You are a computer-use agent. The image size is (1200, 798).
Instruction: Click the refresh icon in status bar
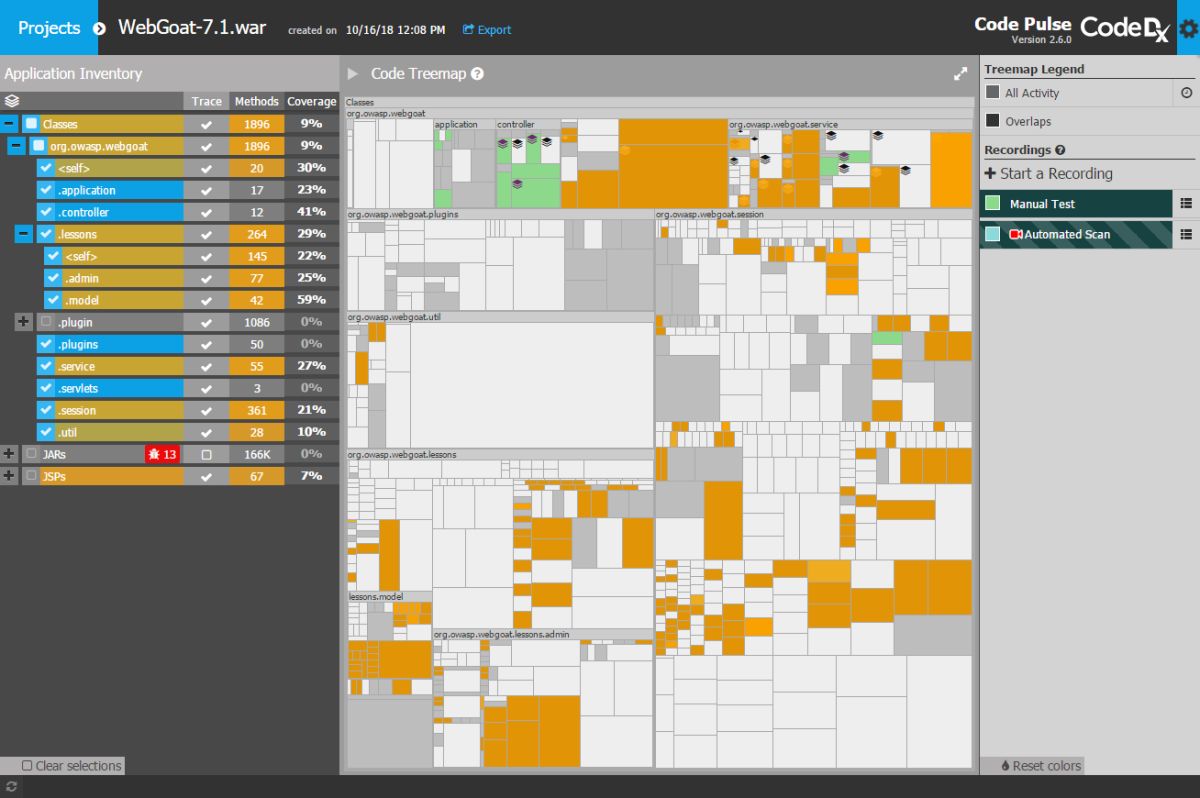(11, 787)
